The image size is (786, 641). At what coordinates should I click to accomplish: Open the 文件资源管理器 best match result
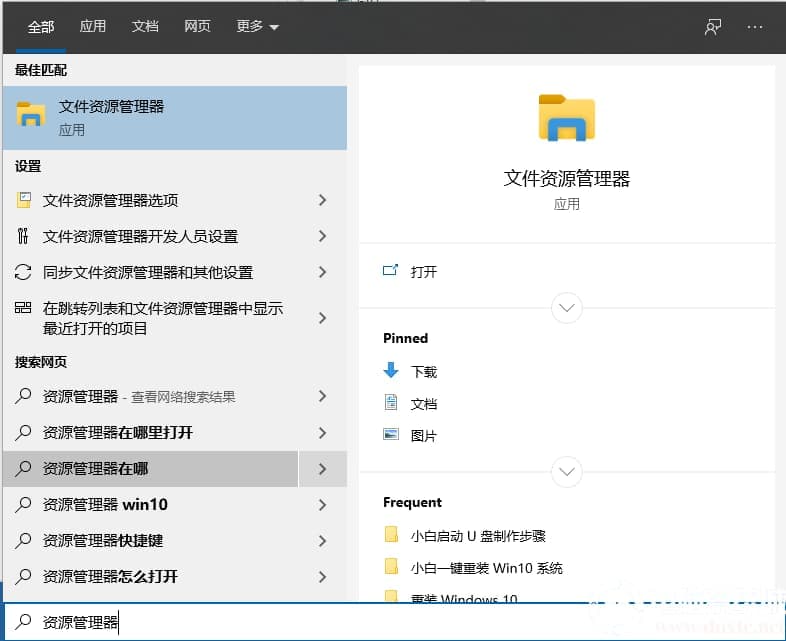coord(174,118)
